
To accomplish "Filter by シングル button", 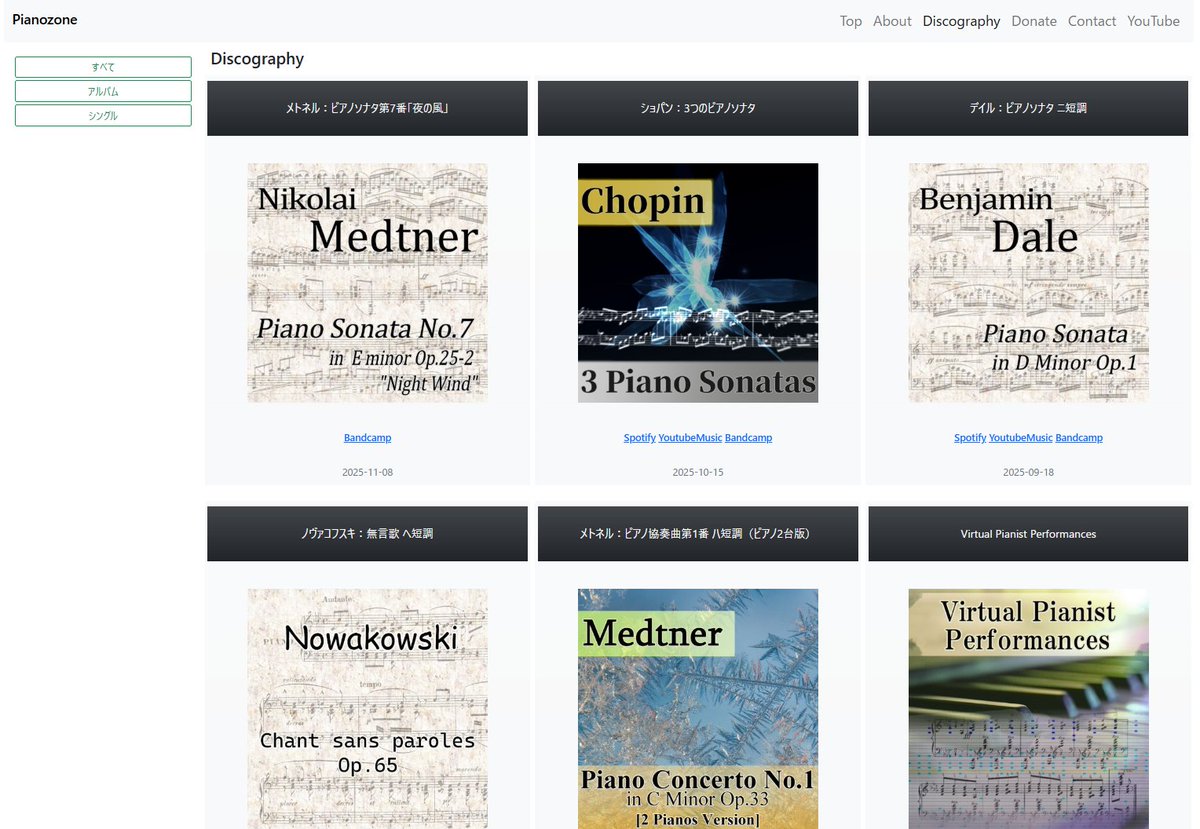I will click(103, 115).
